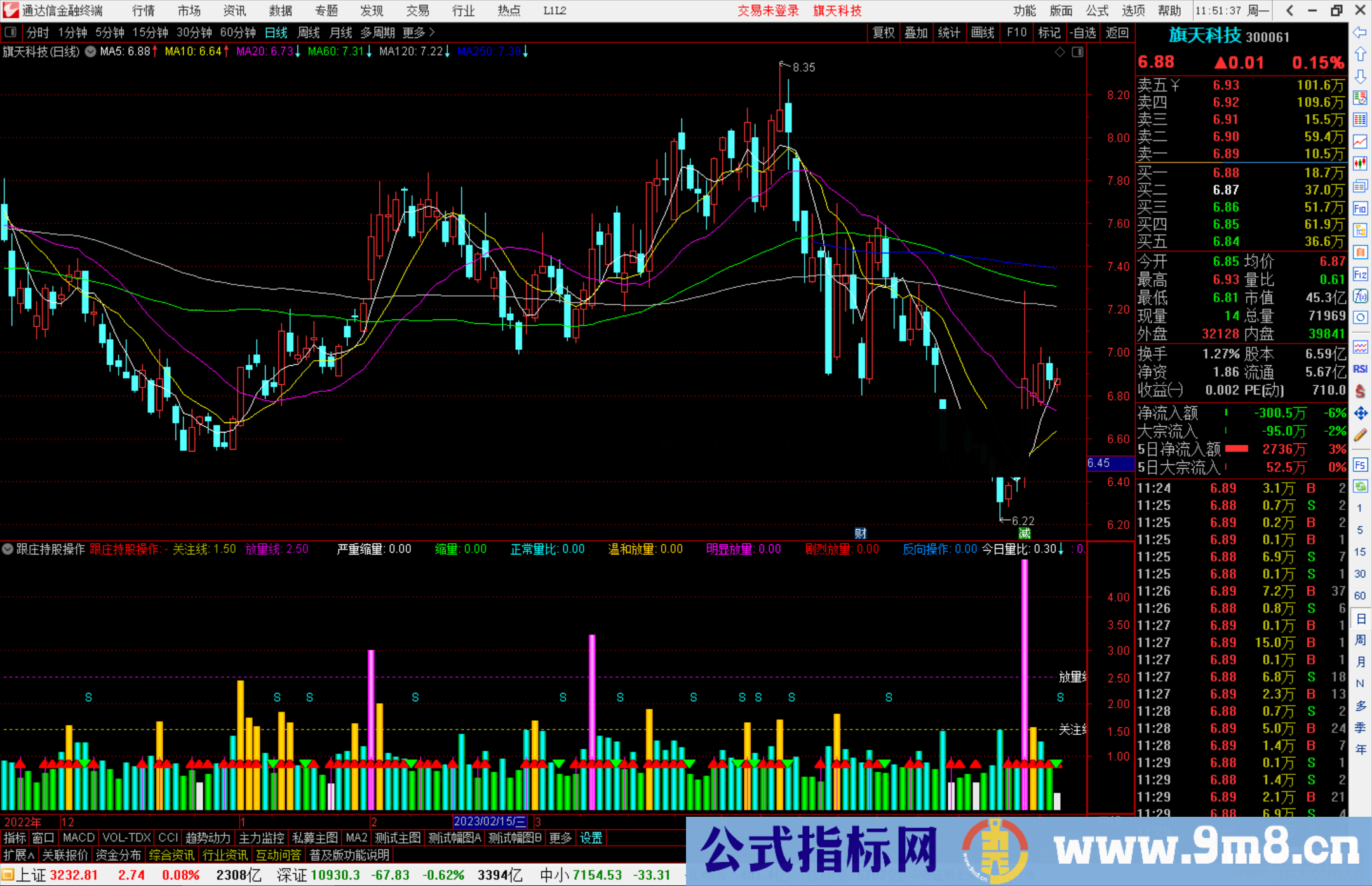Click the candlestick chart sidebar icon
The height and width of the screenshot is (886, 1372).
(1360, 164)
